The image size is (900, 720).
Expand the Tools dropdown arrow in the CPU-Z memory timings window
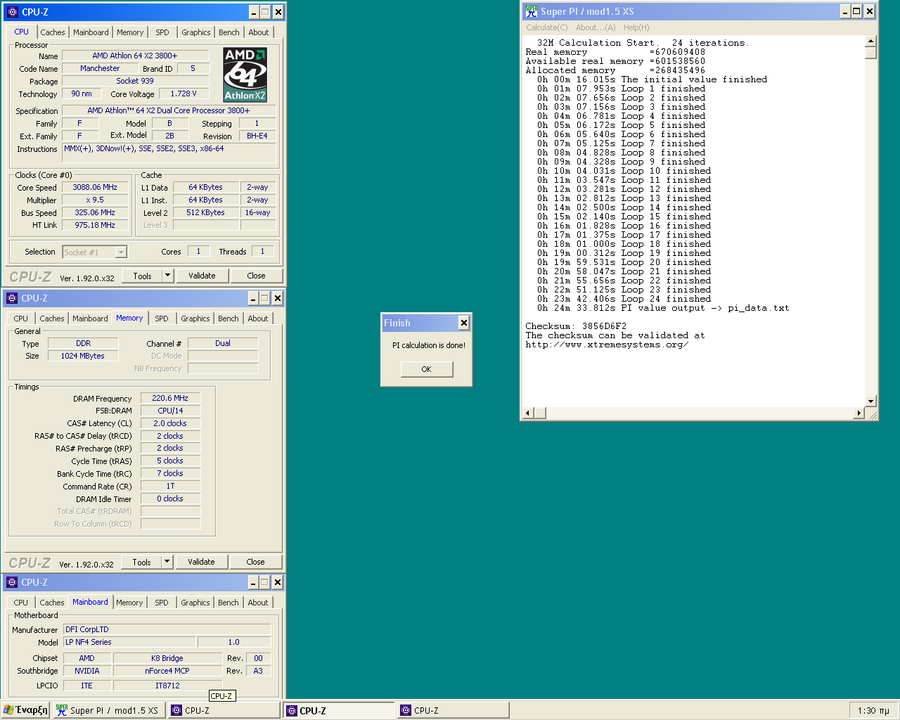tap(167, 563)
